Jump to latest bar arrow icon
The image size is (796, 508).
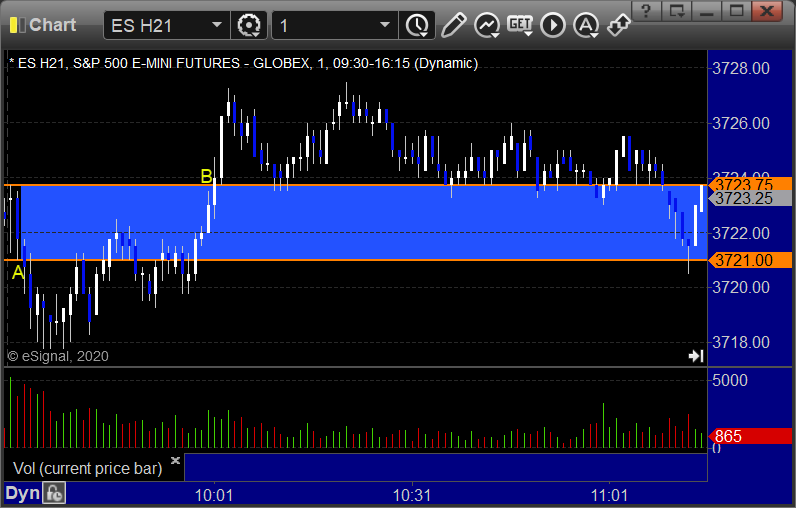[x=695, y=356]
